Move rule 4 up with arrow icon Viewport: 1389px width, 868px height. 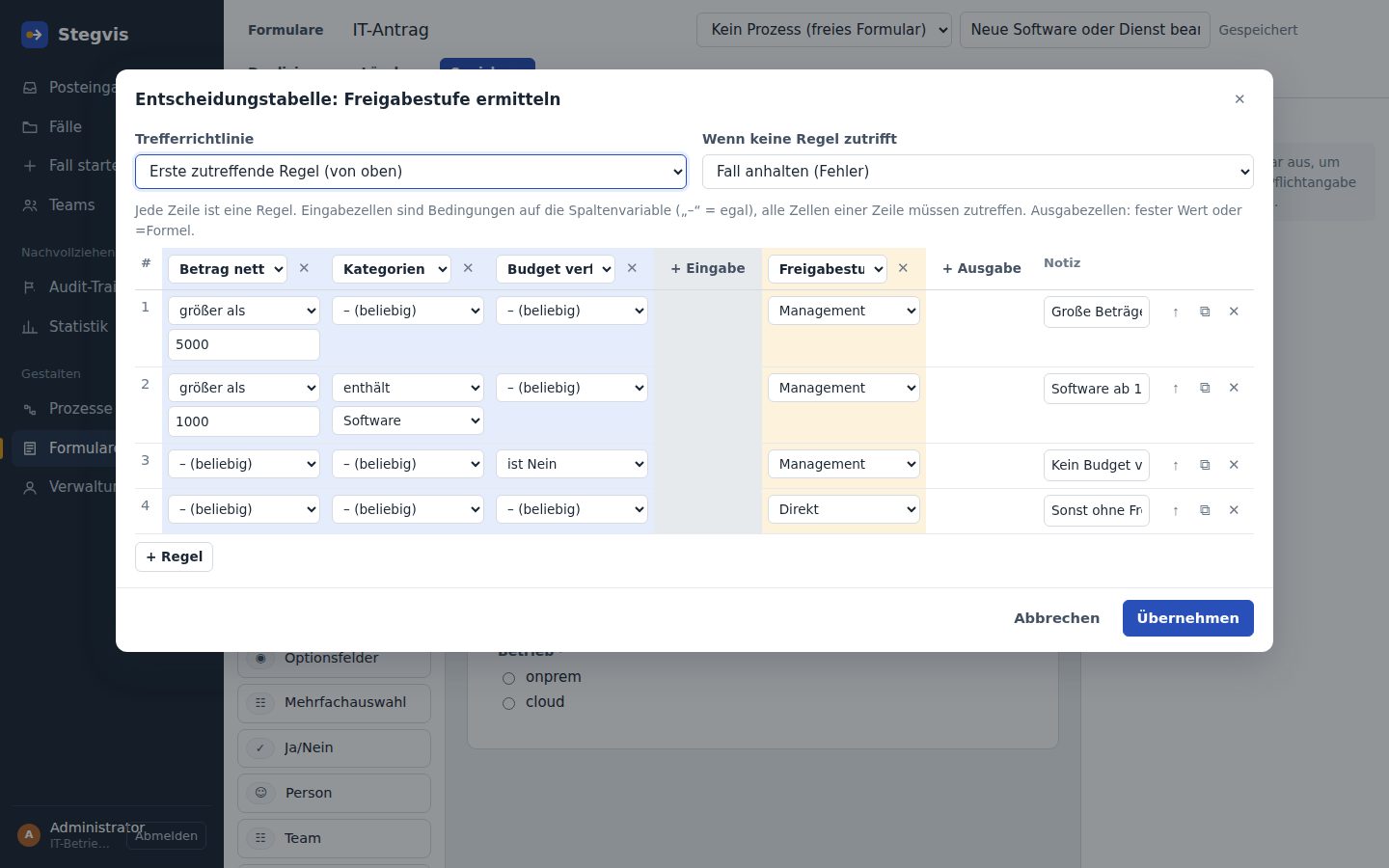pos(1175,510)
